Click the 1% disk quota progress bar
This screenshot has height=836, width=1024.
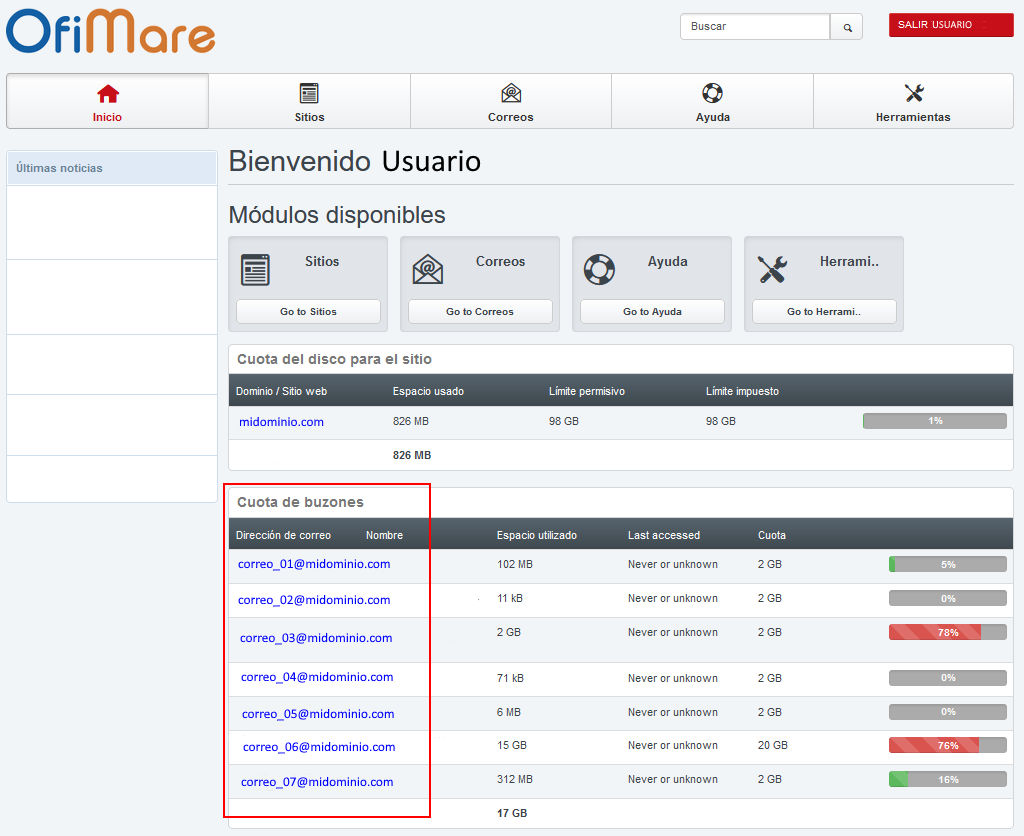click(935, 421)
